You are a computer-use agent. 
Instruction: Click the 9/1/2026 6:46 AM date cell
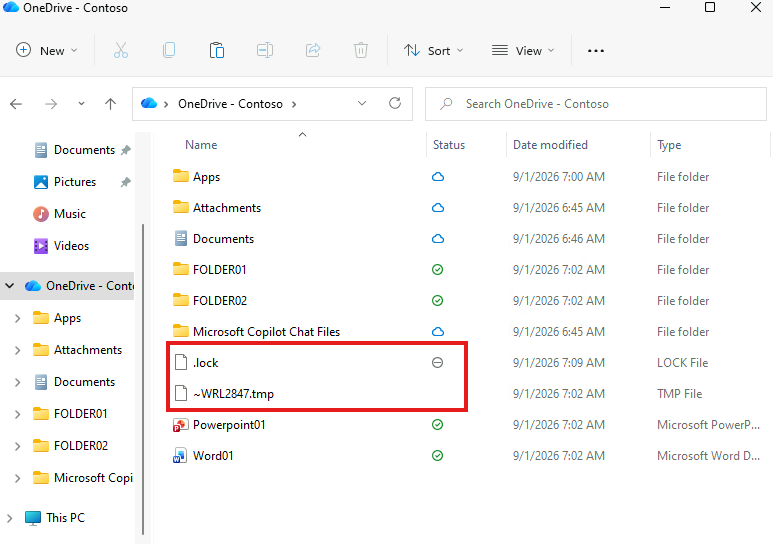[x=559, y=239]
